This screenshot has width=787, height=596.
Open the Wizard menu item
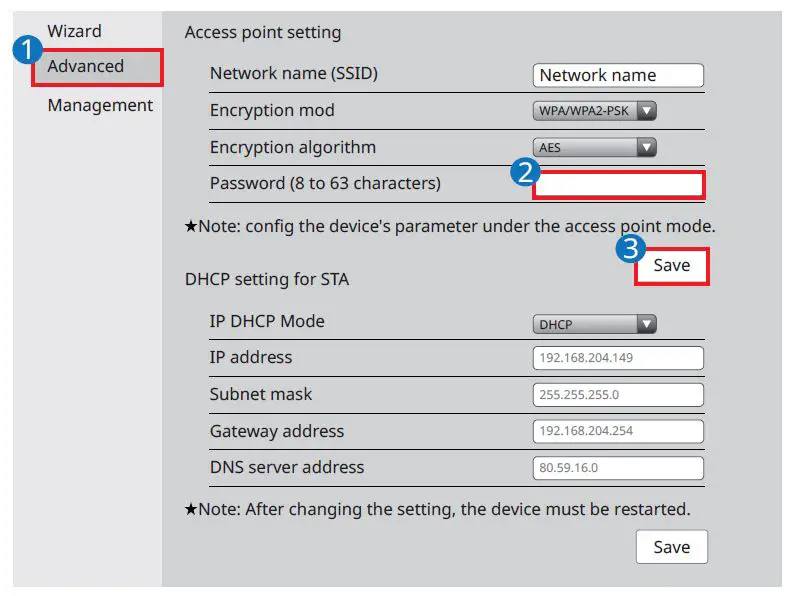[74, 31]
